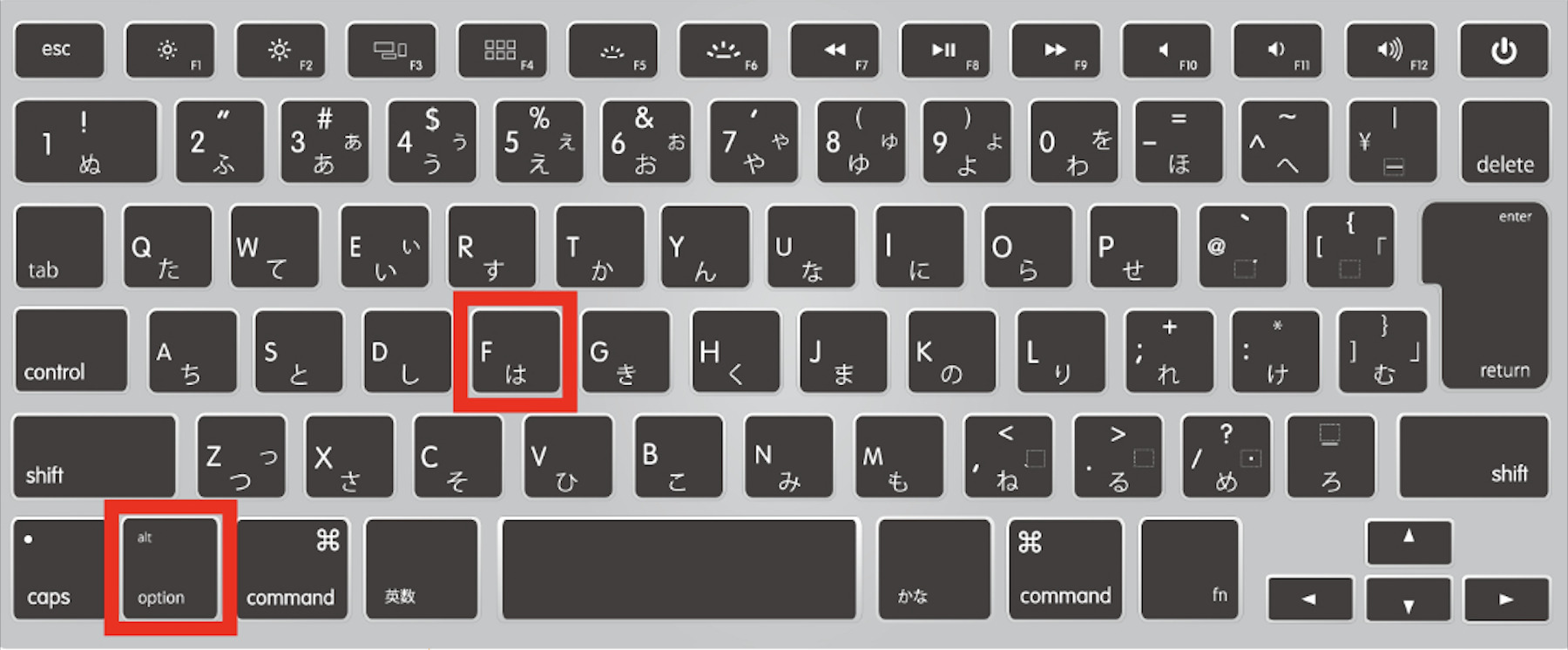The height and width of the screenshot is (650, 1568).
Task: Click the delete key
Action: 1504,141
